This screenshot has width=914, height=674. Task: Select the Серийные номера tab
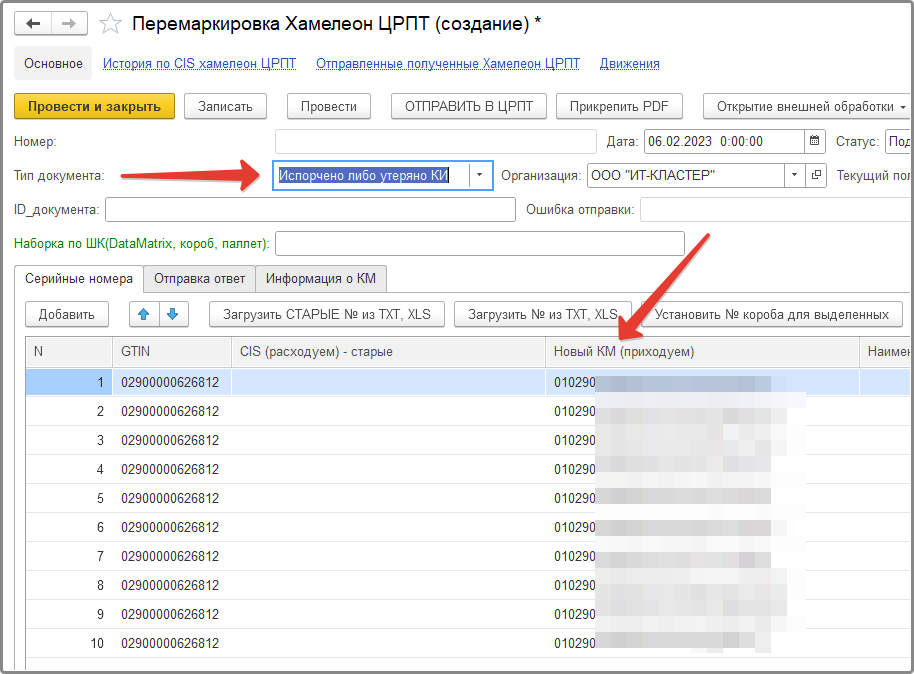79,279
